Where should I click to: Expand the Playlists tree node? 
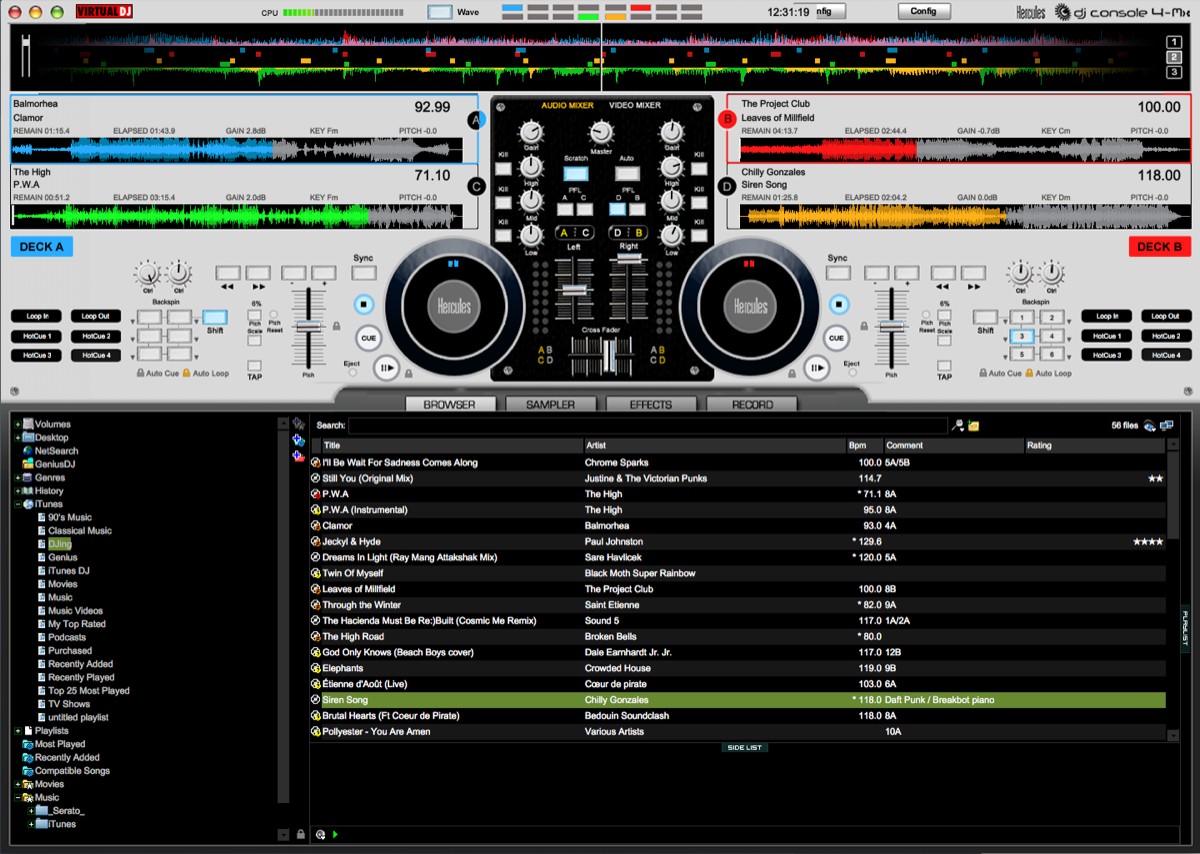click(x=18, y=731)
